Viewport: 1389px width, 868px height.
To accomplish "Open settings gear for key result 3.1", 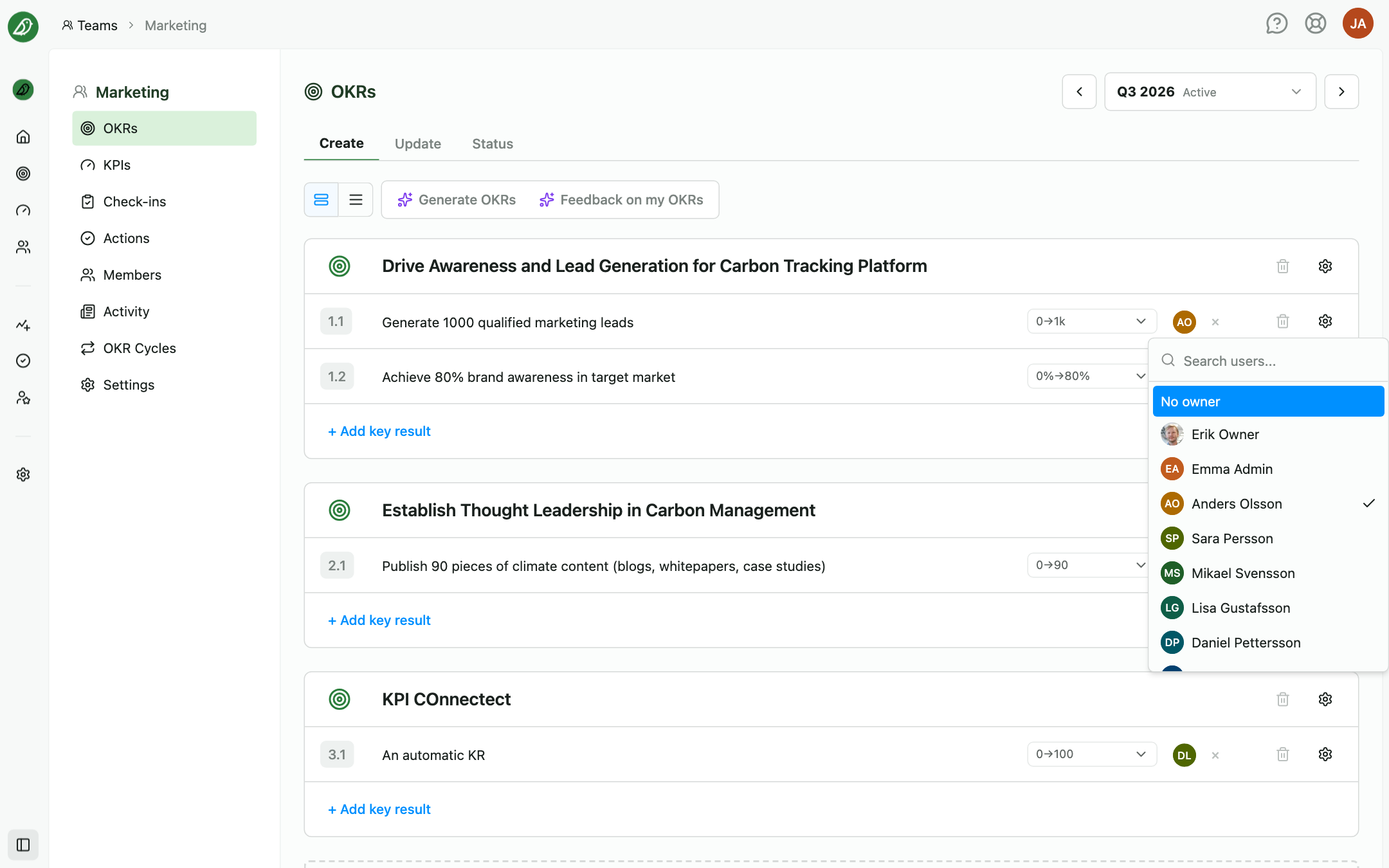I will (1325, 754).
